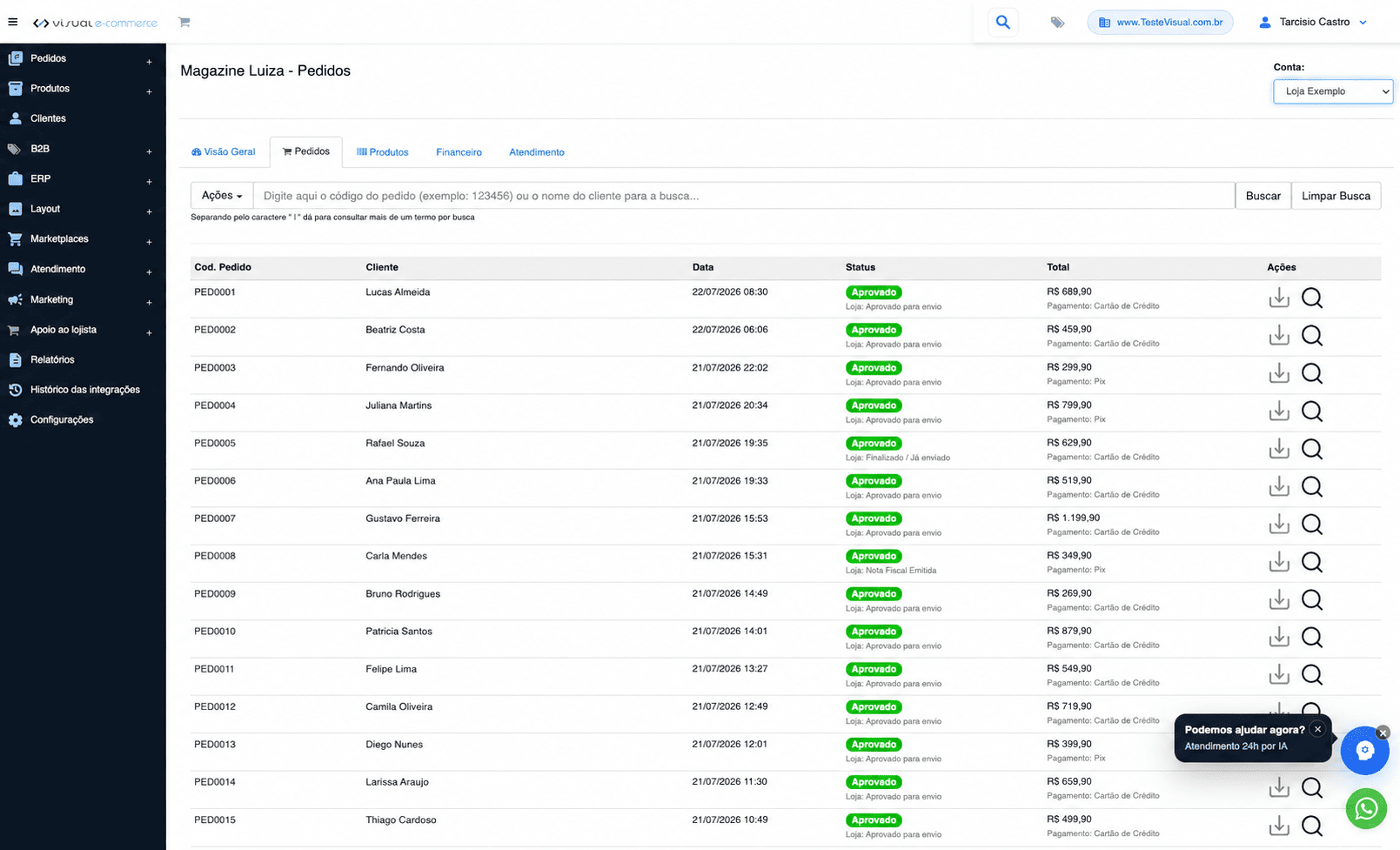Open the WhatsApp chat icon
The width and height of the screenshot is (1400, 850).
click(1366, 809)
